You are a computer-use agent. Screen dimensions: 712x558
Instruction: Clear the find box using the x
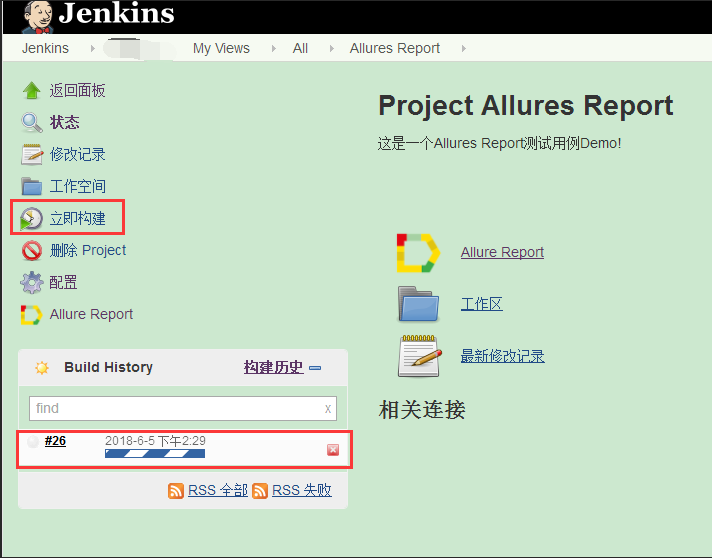327,409
